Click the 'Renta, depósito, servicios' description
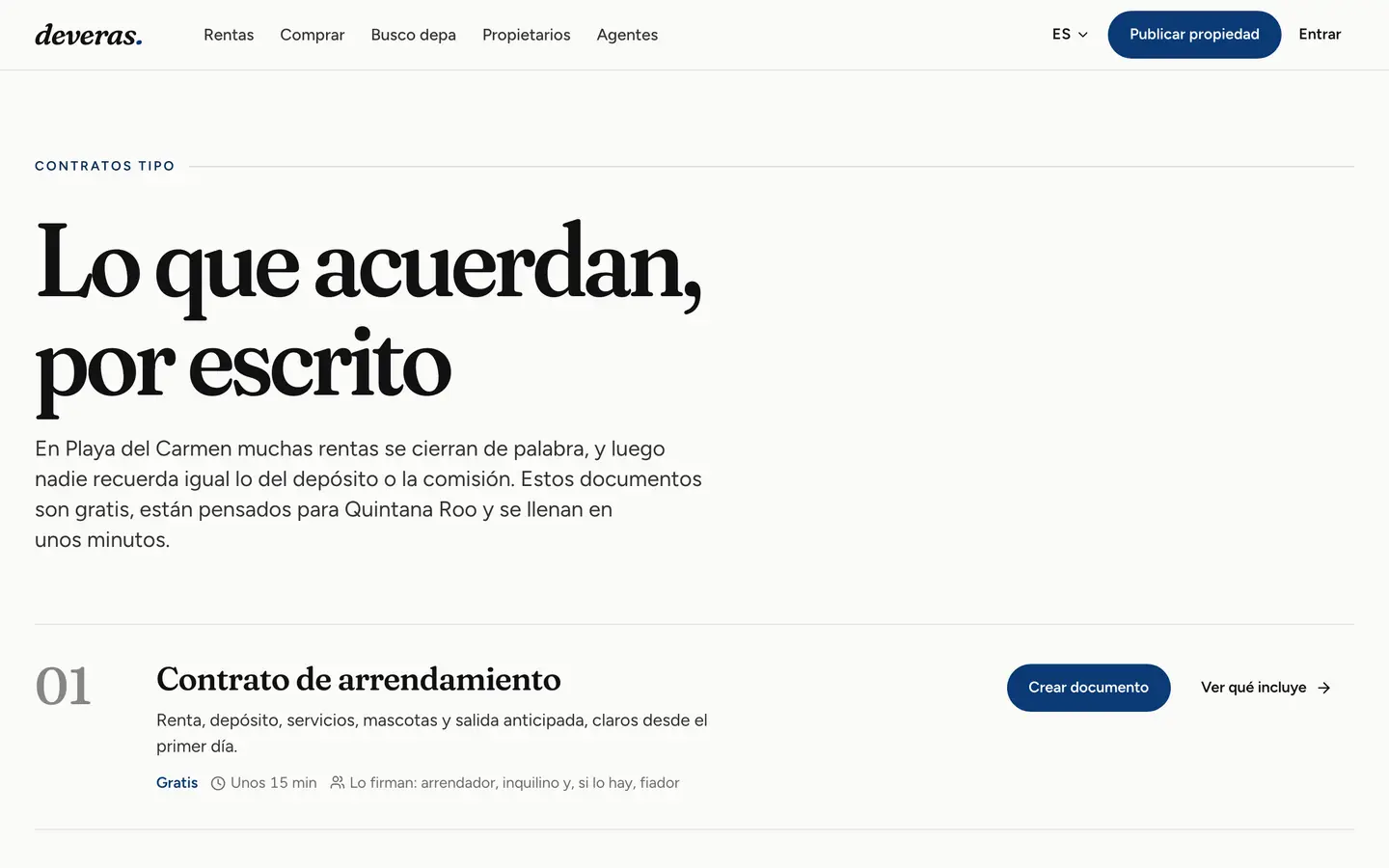This screenshot has height=868, width=1389. pos(432,733)
